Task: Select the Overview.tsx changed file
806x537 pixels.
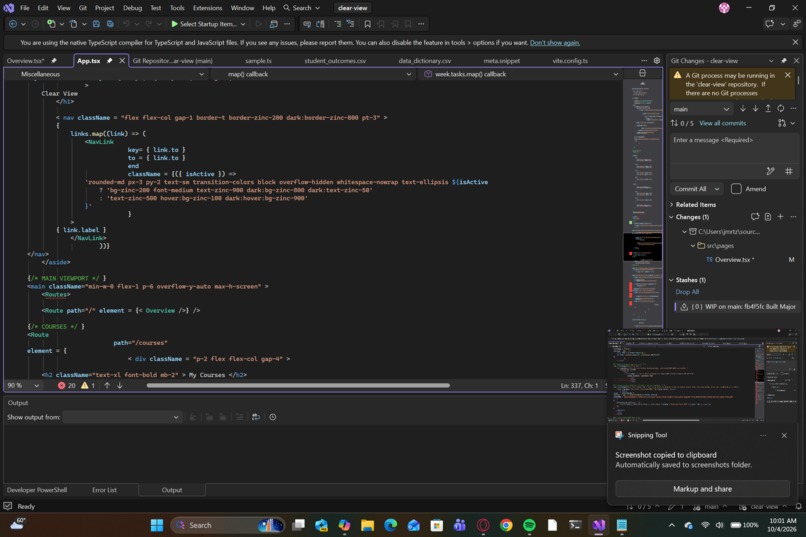Action: (x=734, y=260)
